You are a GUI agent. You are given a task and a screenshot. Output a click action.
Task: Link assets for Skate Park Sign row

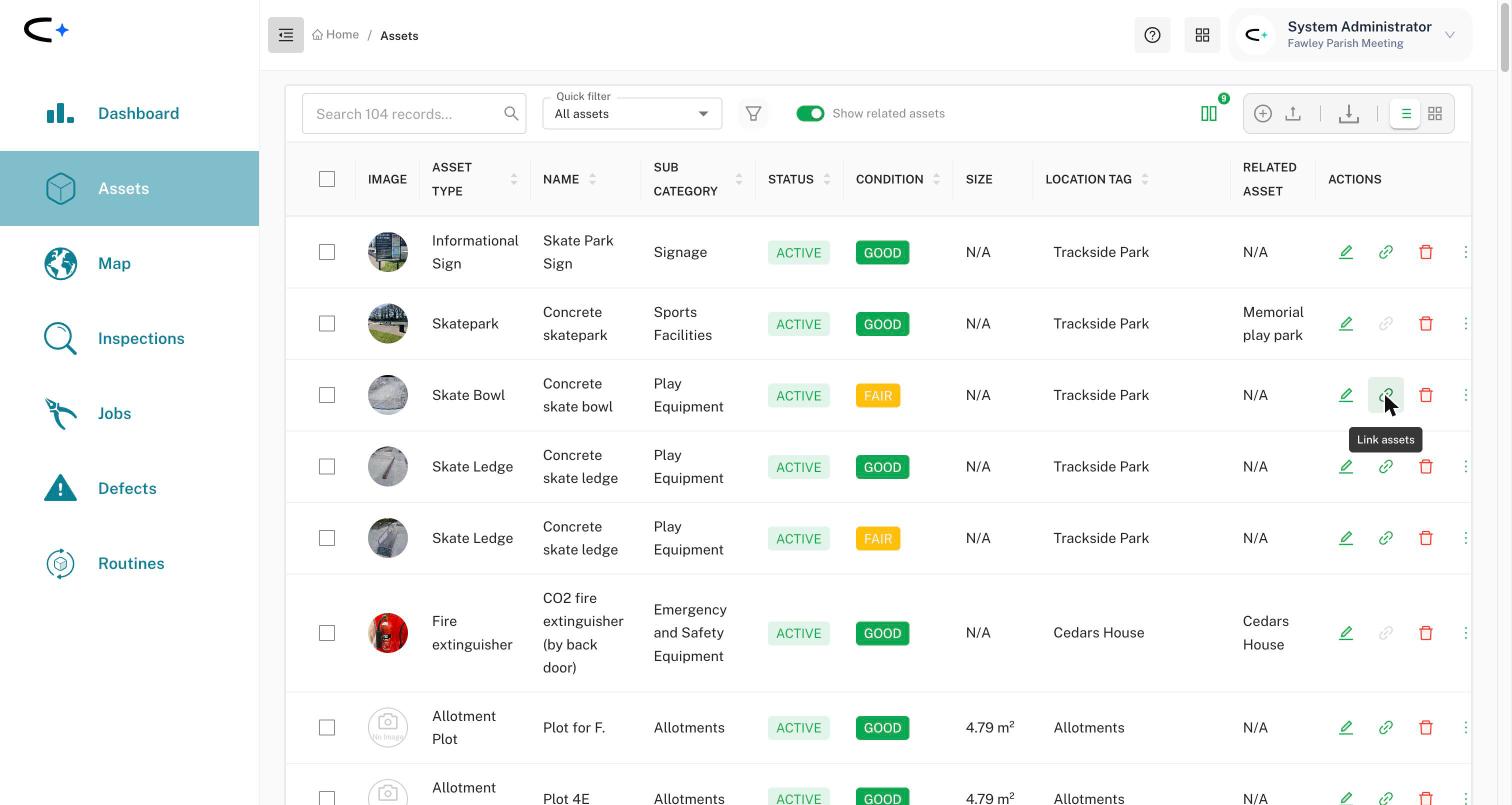pyautogui.click(x=1386, y=252)
